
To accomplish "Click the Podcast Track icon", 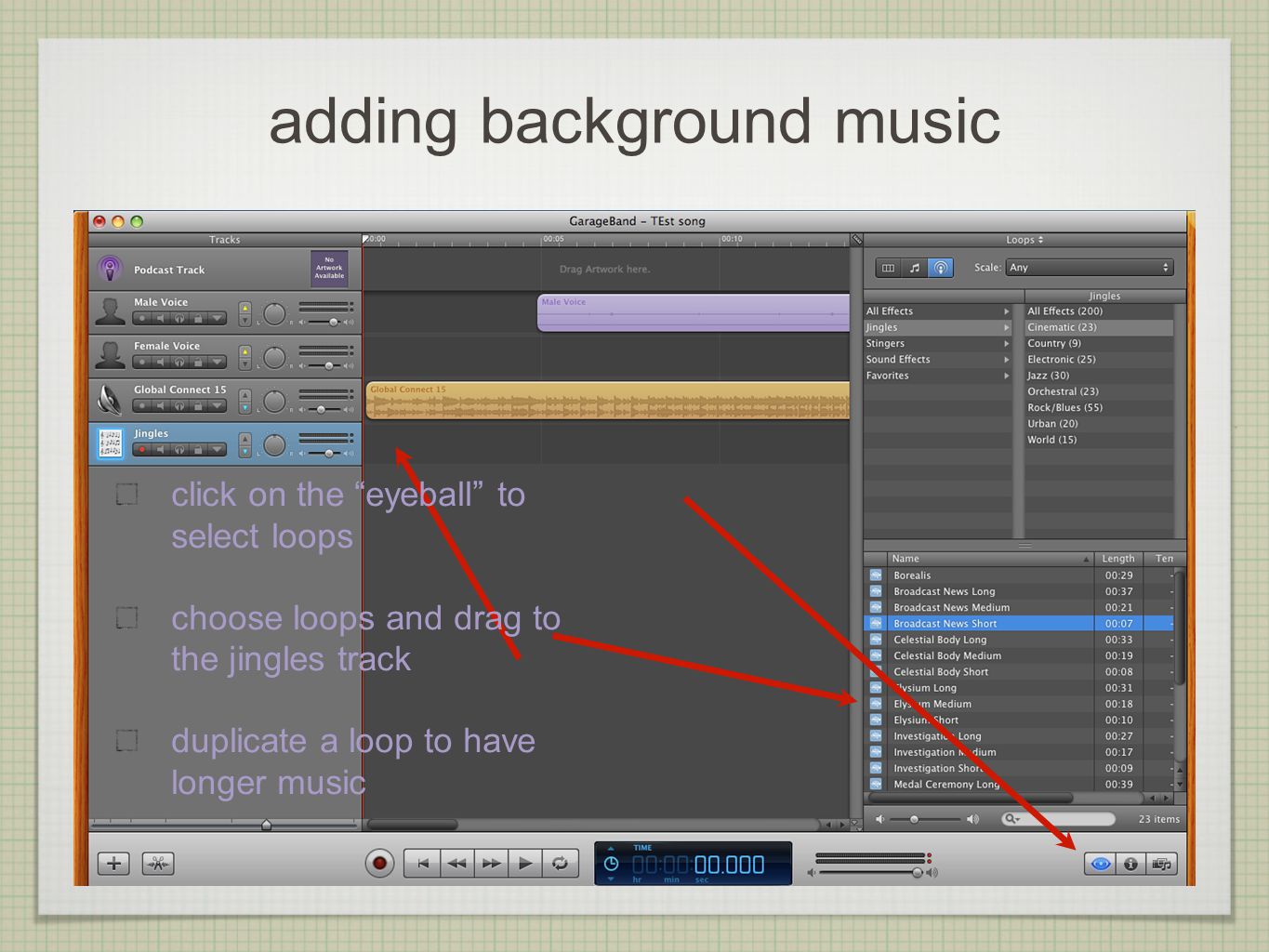I will [110, 270].
